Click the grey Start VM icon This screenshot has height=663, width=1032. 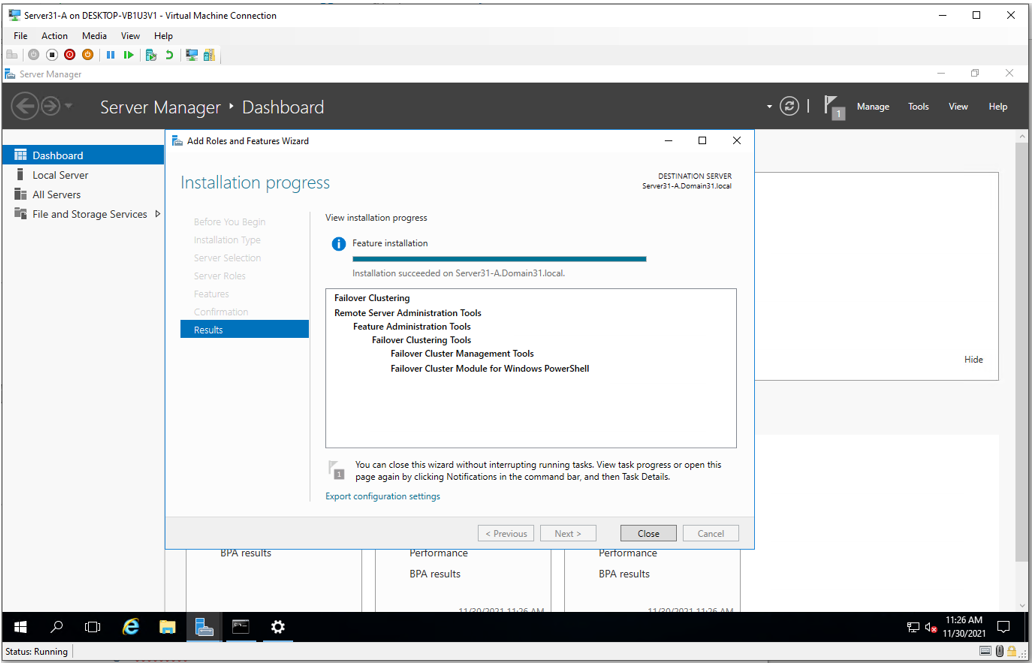34,55
